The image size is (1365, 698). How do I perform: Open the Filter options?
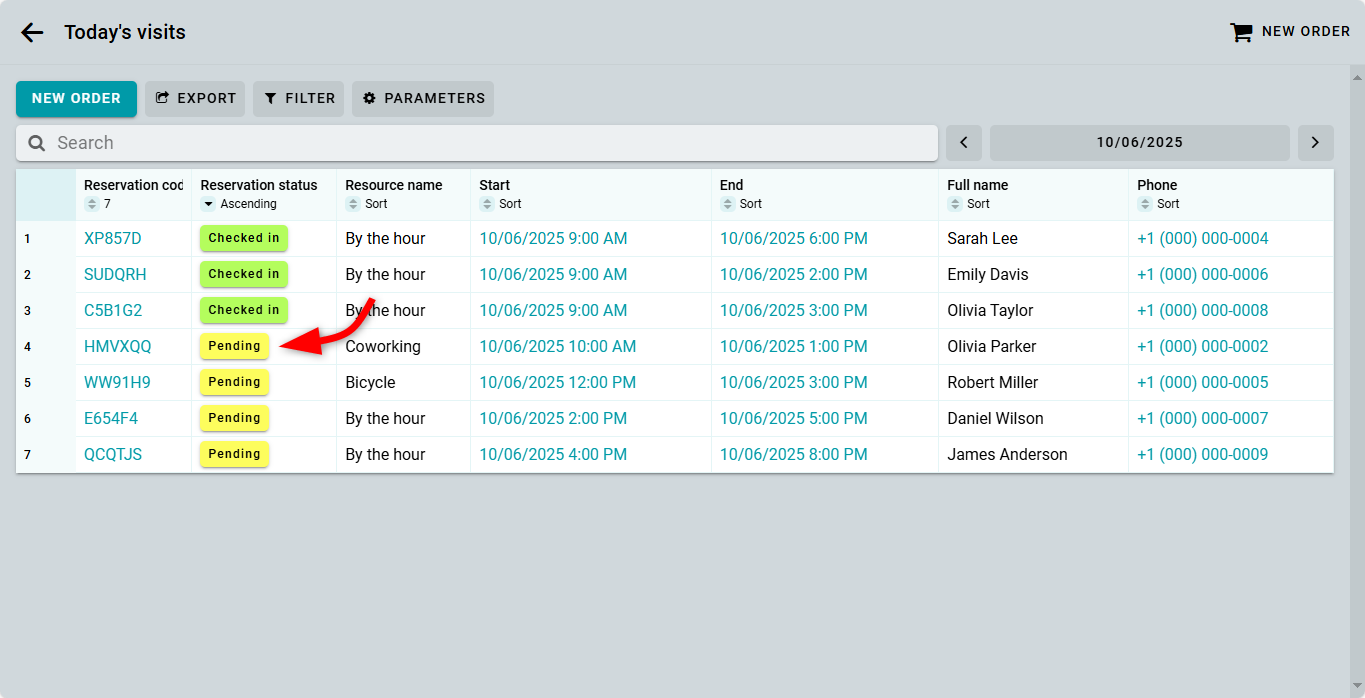tap(298, 99)
